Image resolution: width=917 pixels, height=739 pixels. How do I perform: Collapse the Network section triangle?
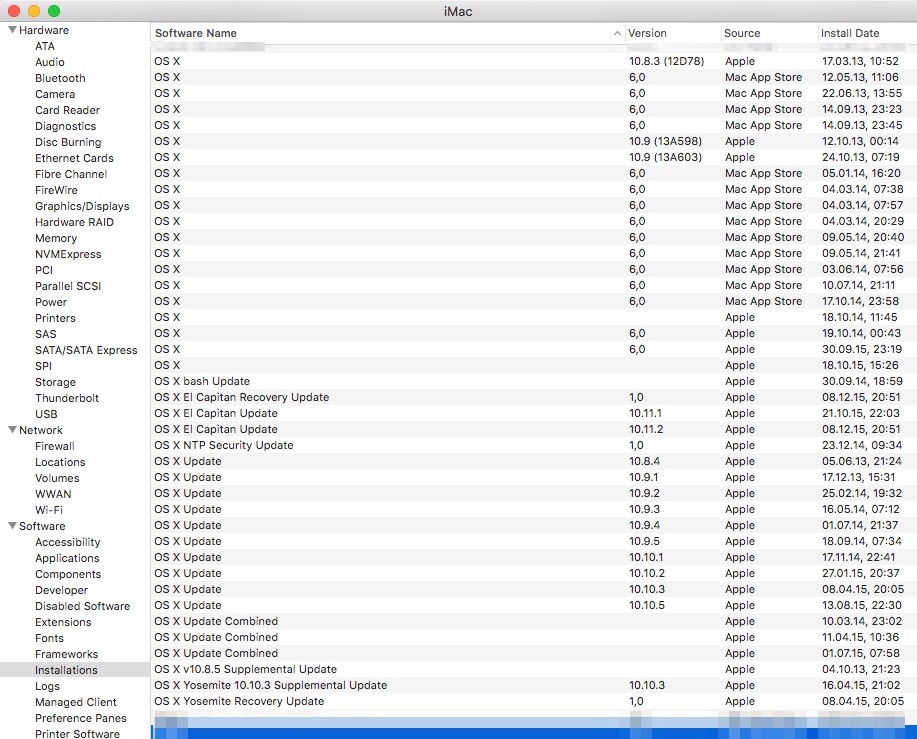(12, 430)
